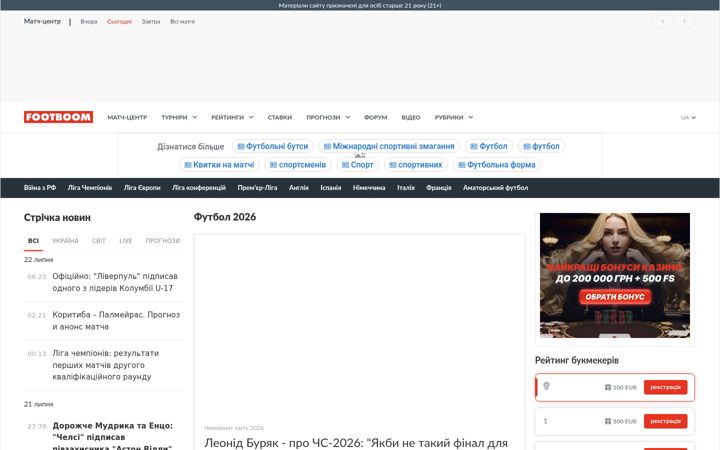The width and height of the screenshot is (720, 450).
Task: Switch news feed to ВСІ tab
Action: point(34,241)
